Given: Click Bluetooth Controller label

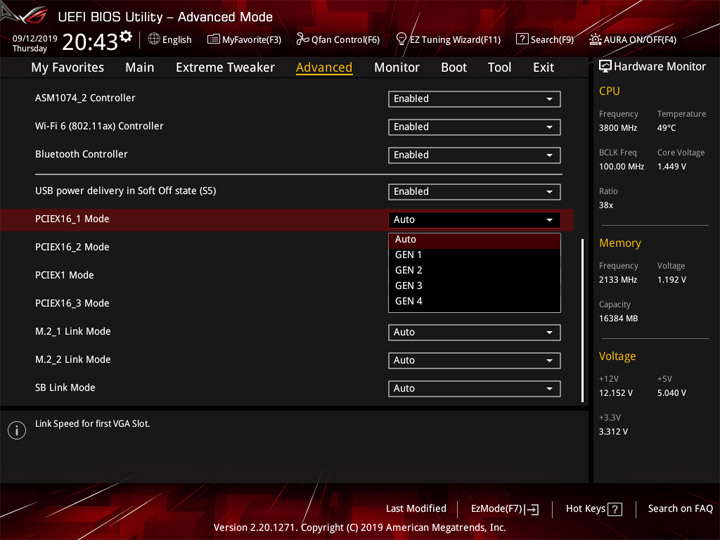Looking at the screenshot, I should [x=81, y=154].
